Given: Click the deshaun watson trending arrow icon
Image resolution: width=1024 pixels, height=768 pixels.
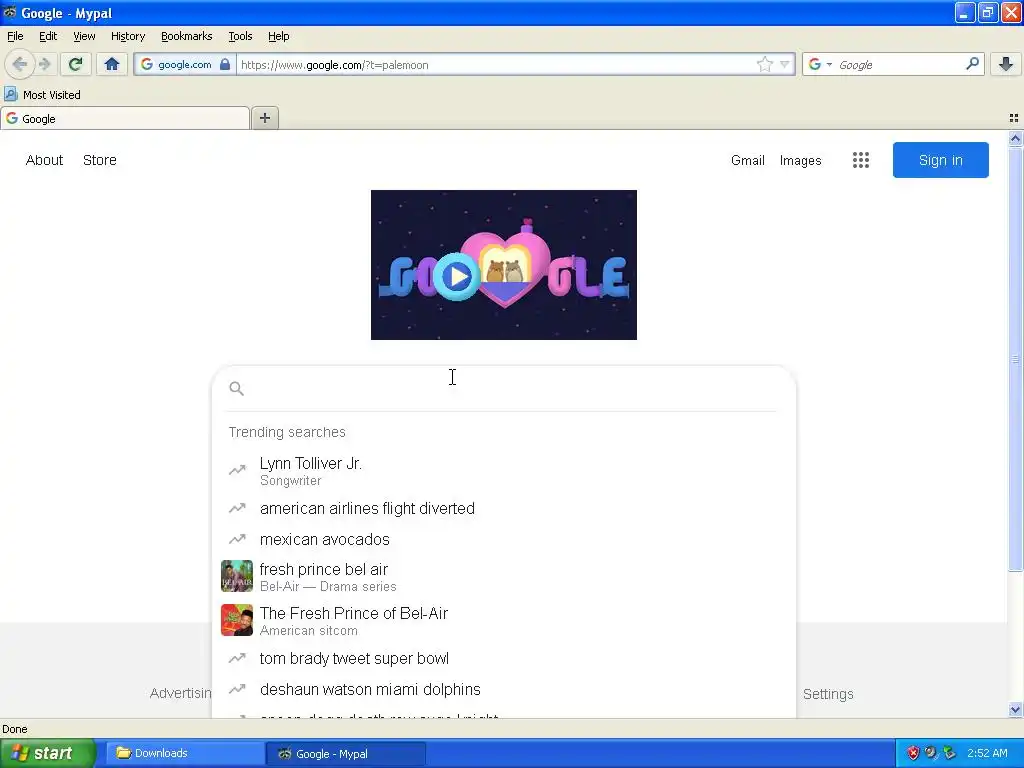Looking at the screenshot, I should coord(237,689).
